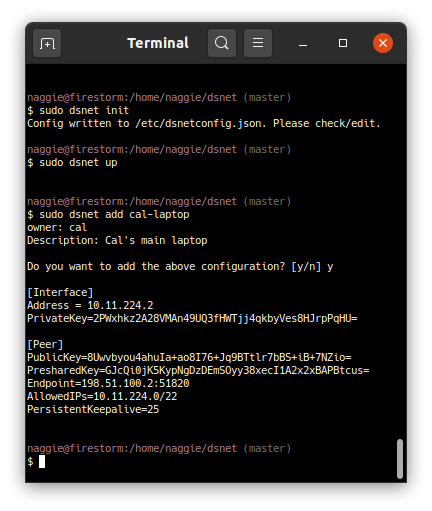Viewport: 432px width, 511px height.
Task: Click the Address = 10.11.224.2 line
Action: click(x=90, y=305)
